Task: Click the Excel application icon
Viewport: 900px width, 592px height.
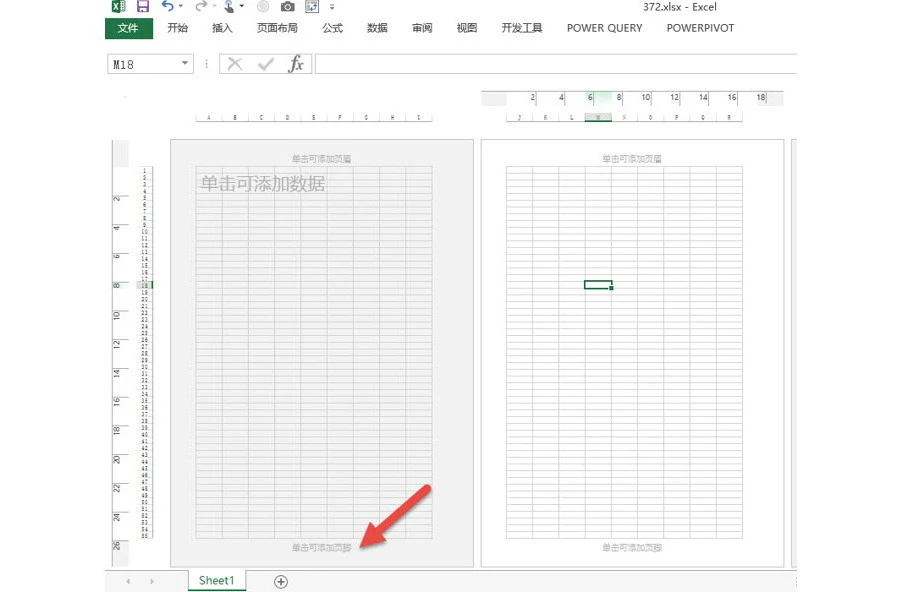Action: [118, 6]
